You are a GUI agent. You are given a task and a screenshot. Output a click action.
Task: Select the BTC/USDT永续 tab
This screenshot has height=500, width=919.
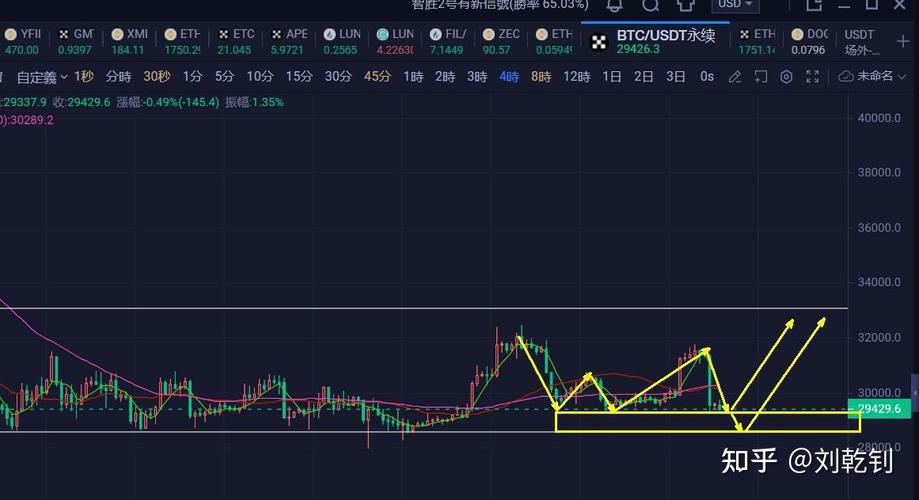(x=655, y=42)
